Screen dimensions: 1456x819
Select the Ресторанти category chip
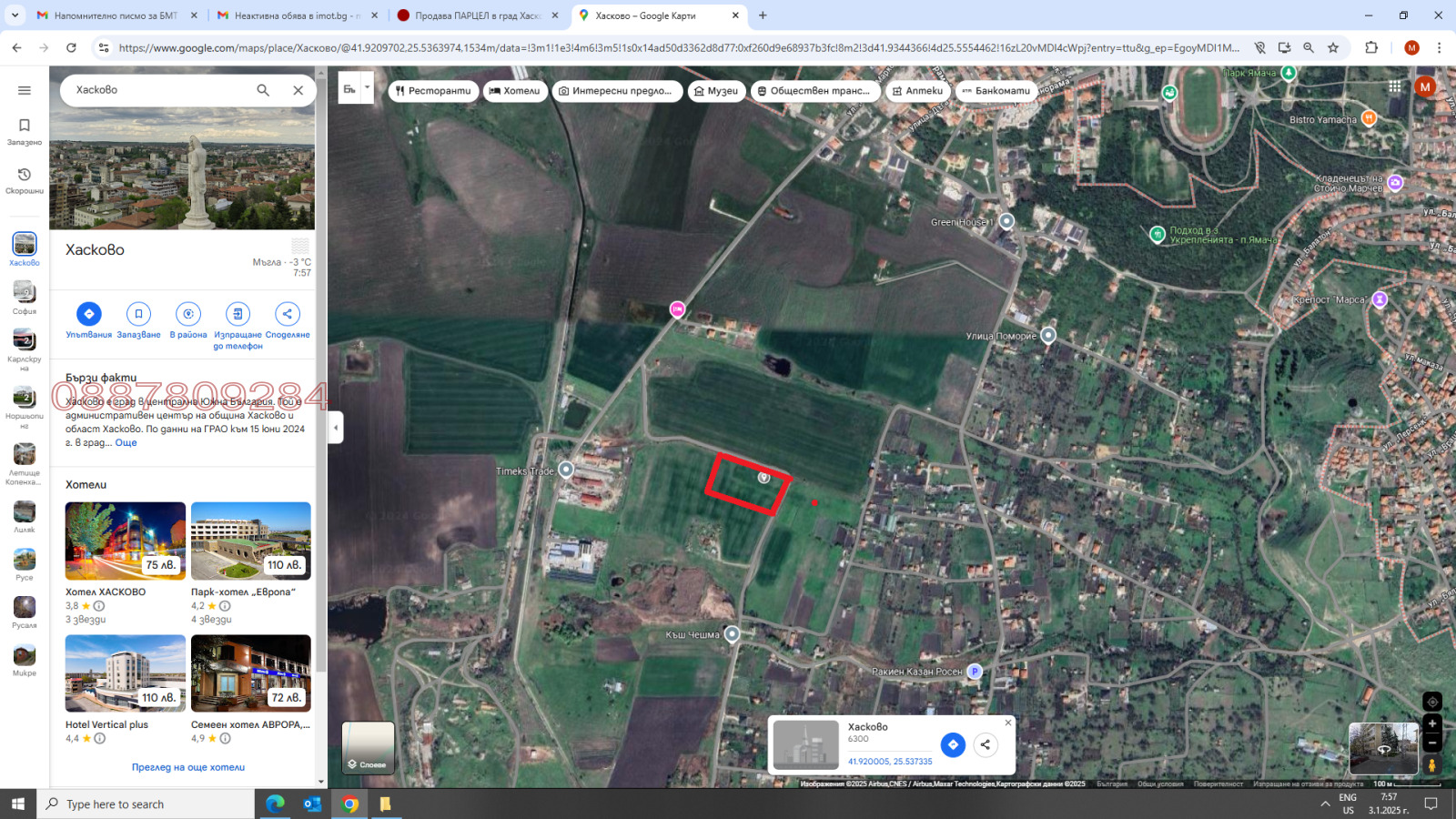point(433,91)
